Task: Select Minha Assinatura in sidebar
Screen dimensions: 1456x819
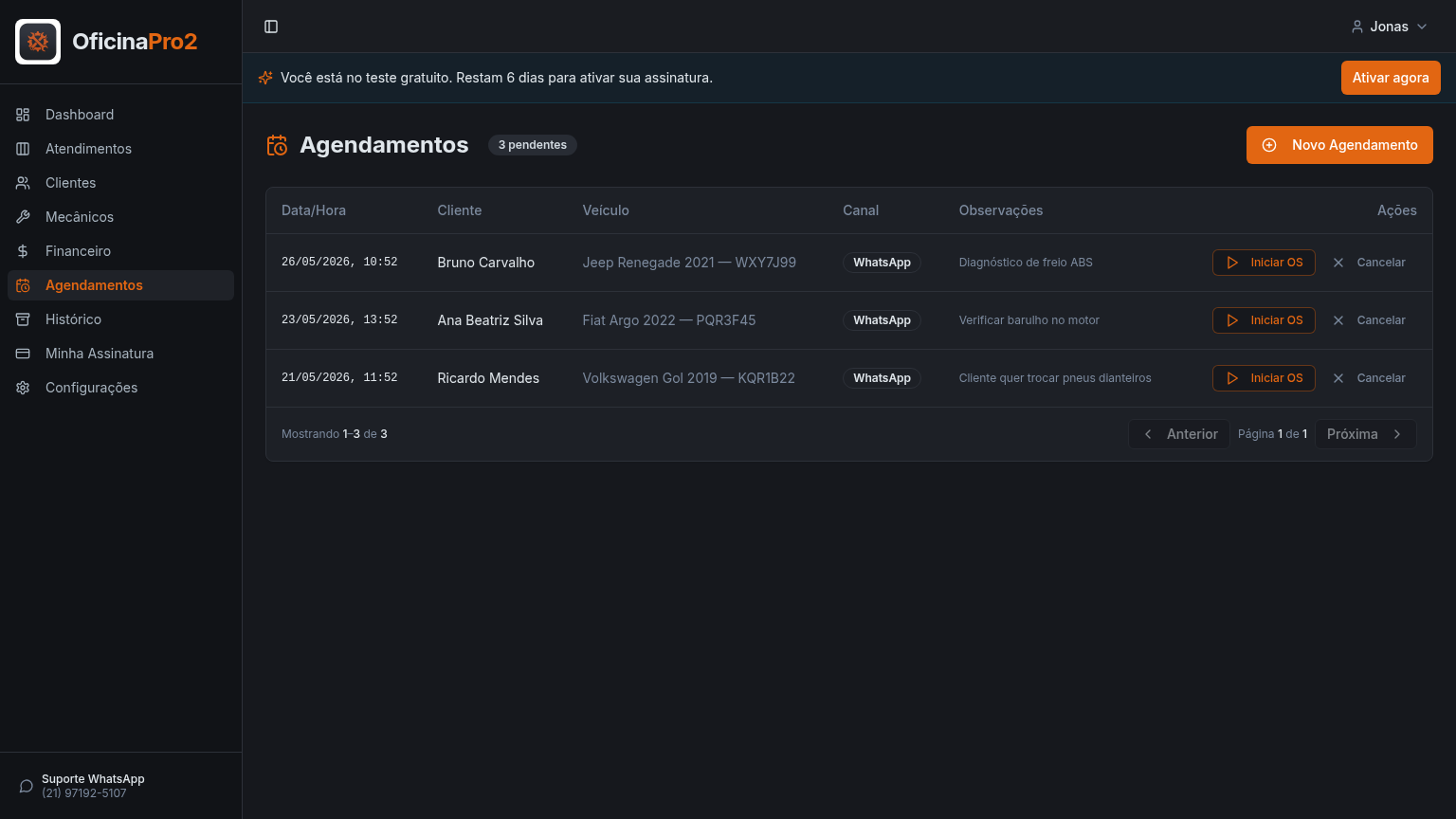Action: (x=120, y=354)
